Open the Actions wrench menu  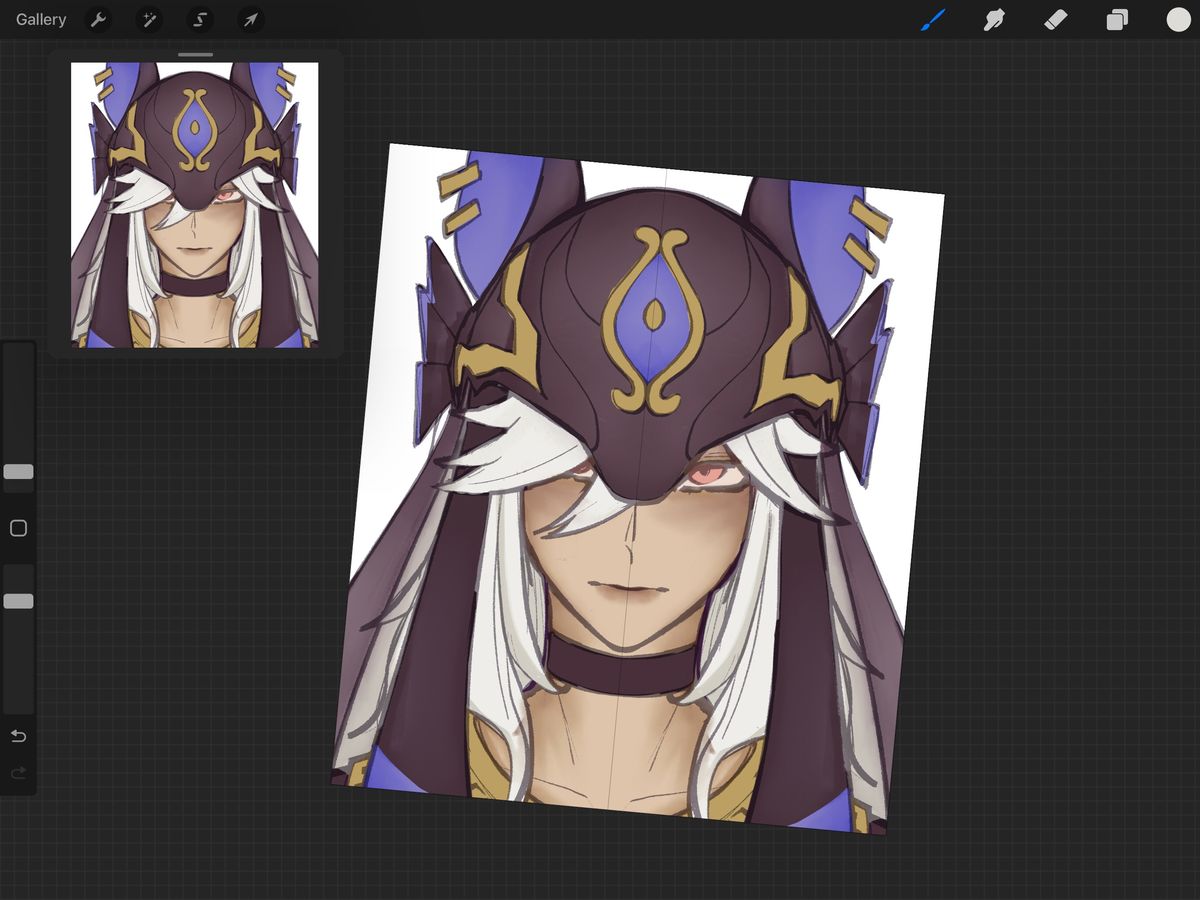[x=98, y=20]
